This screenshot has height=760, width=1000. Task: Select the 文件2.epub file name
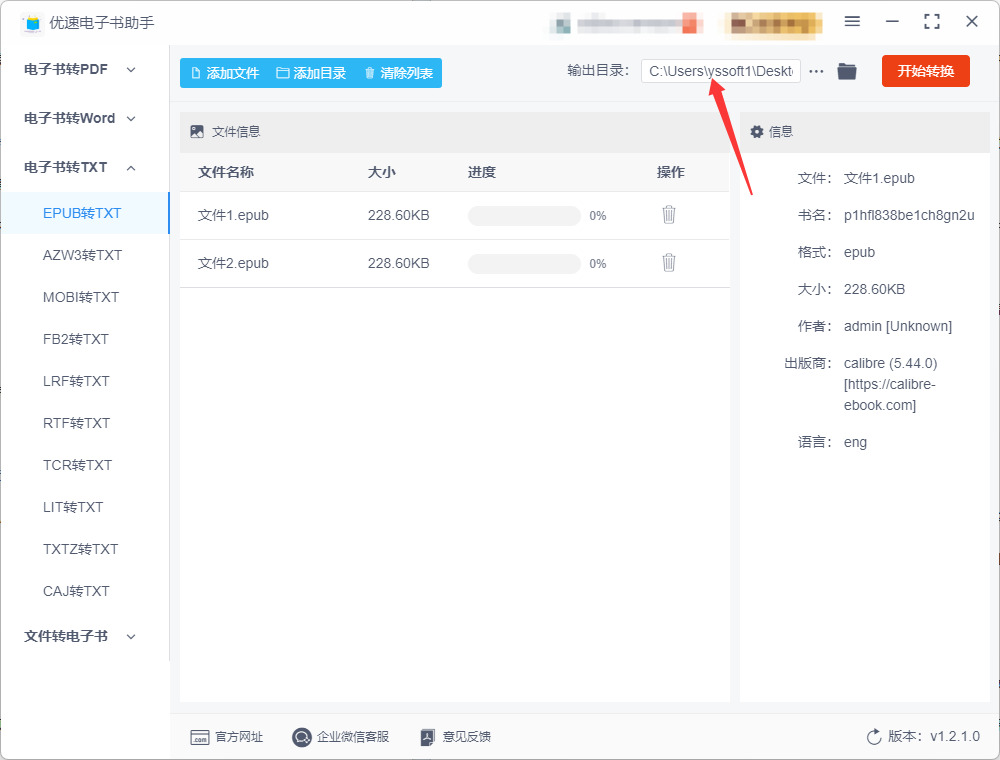pos(233,263)
